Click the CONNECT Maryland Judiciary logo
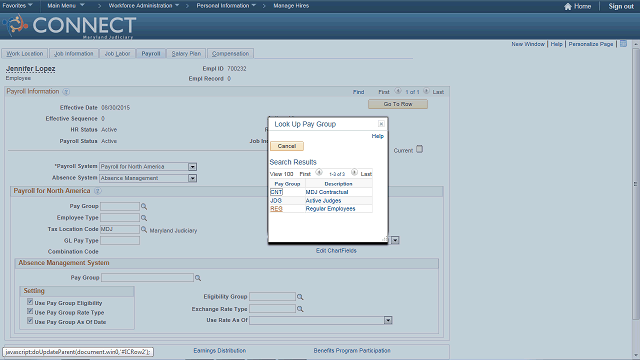Image resolution: width=640 pixels, height=360 pixels. (x=69, y=26)
